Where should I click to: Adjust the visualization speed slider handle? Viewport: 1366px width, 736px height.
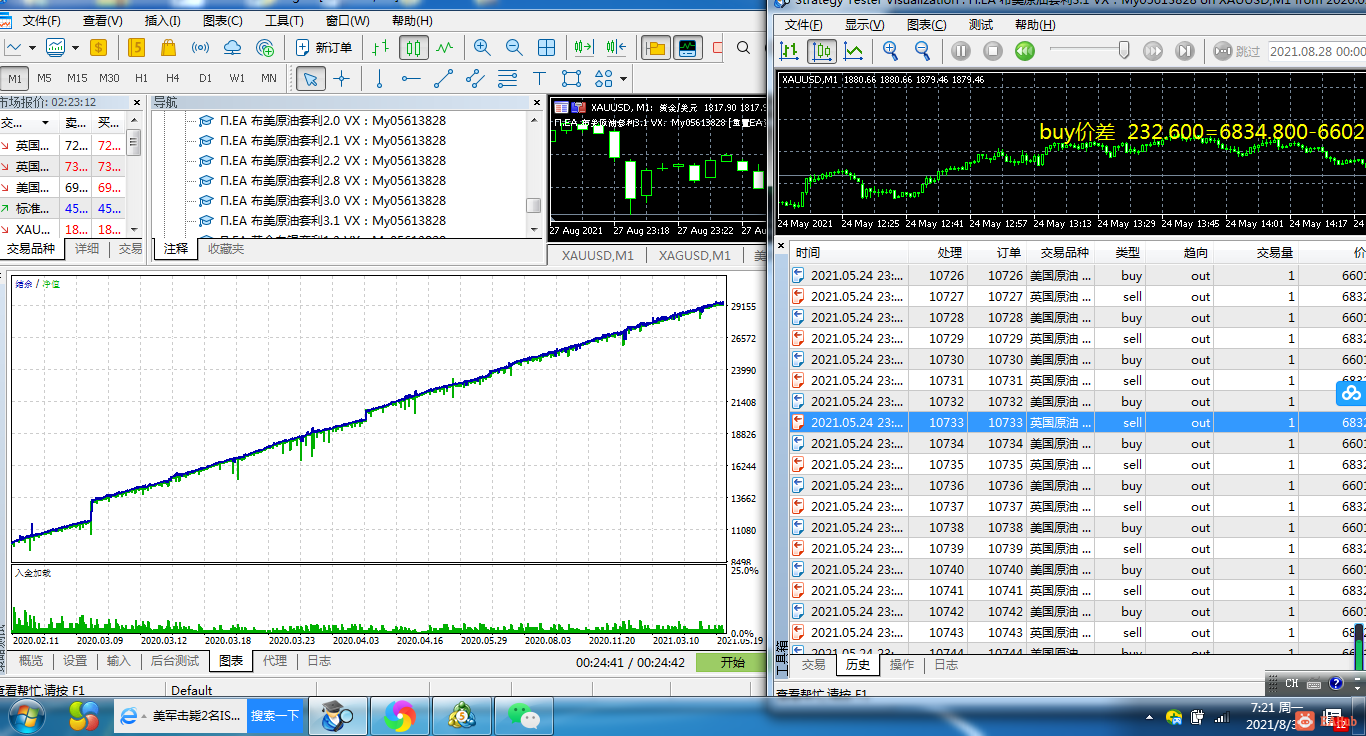tap(1124, 50)
